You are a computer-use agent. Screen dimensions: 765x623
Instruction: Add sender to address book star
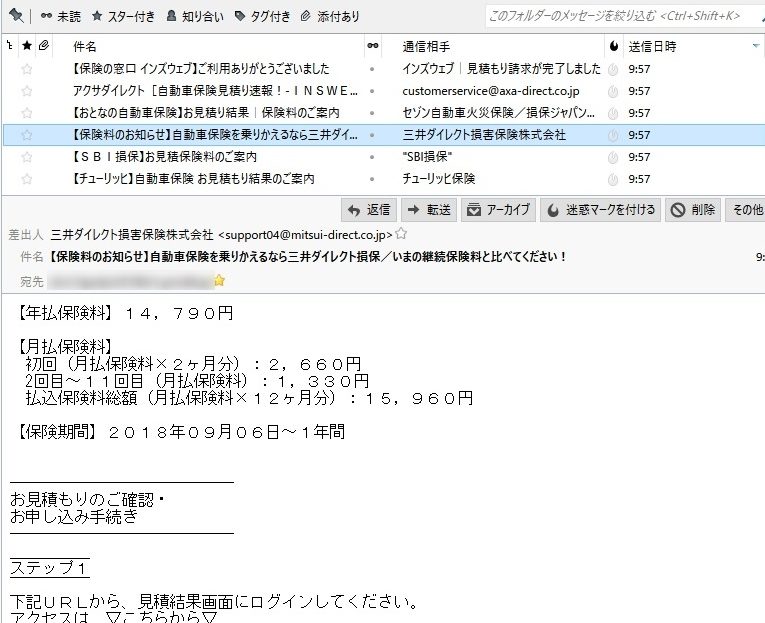pos(401,234)
